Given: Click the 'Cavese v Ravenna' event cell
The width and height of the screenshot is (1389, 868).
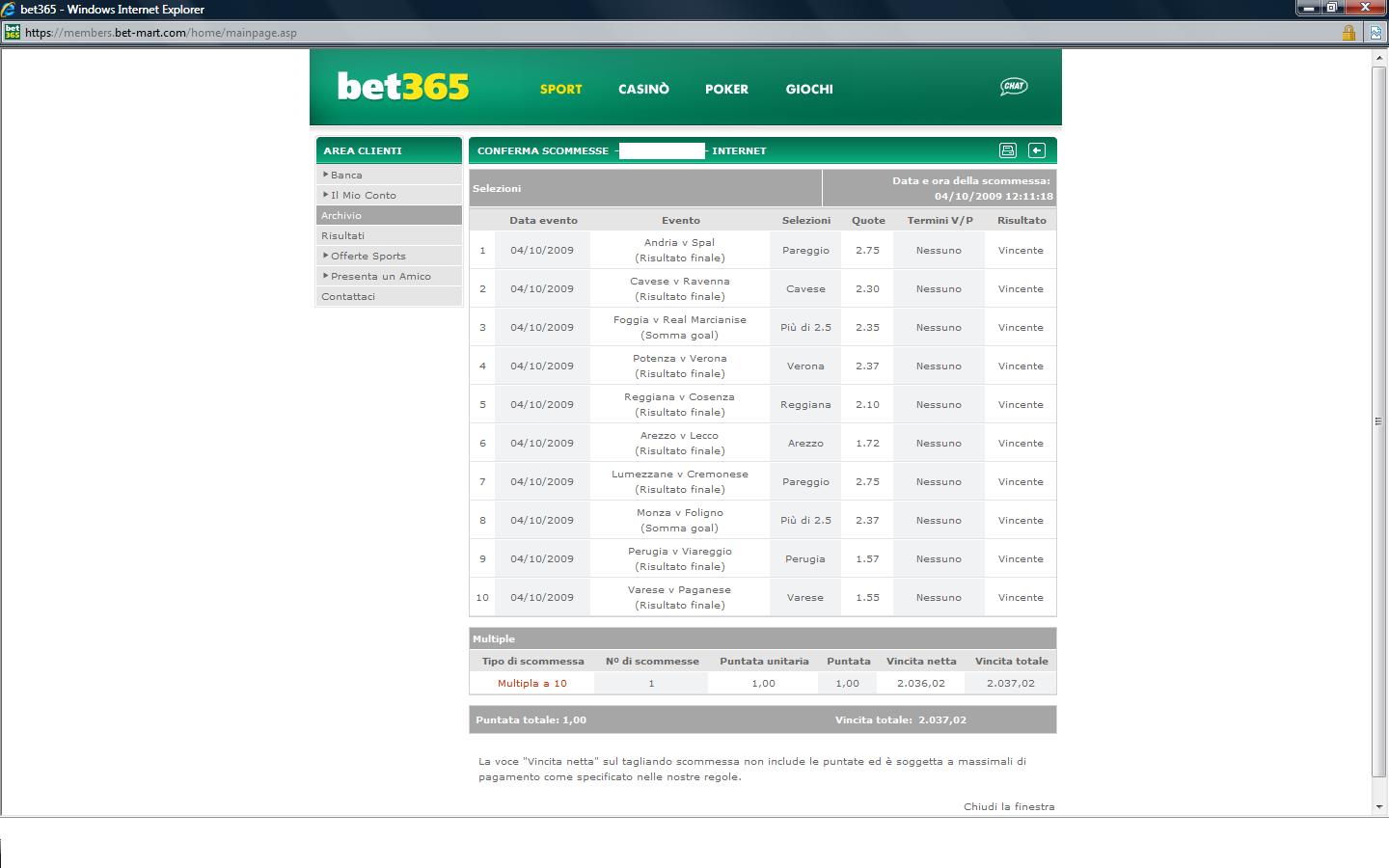Looking at the screenshot, I should point(680,289).
